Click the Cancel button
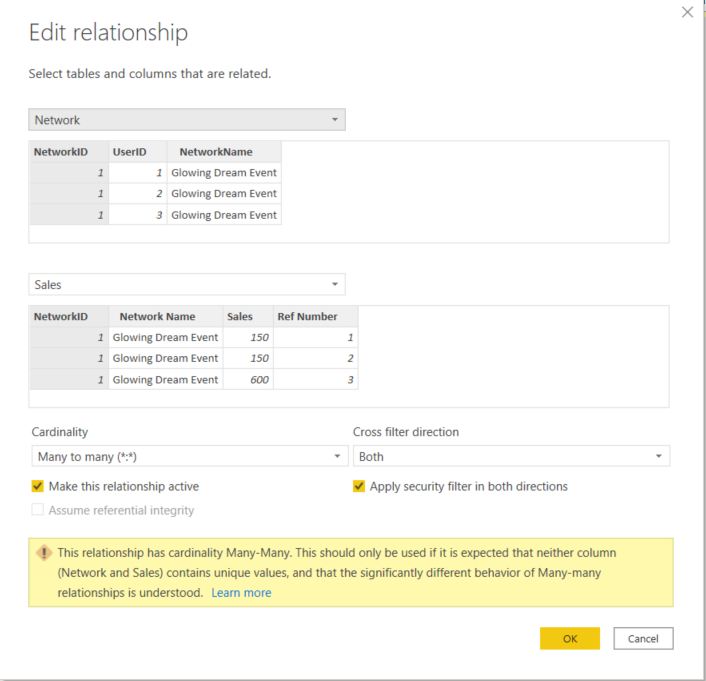The image size is (706, 681). tap(643, 639)
